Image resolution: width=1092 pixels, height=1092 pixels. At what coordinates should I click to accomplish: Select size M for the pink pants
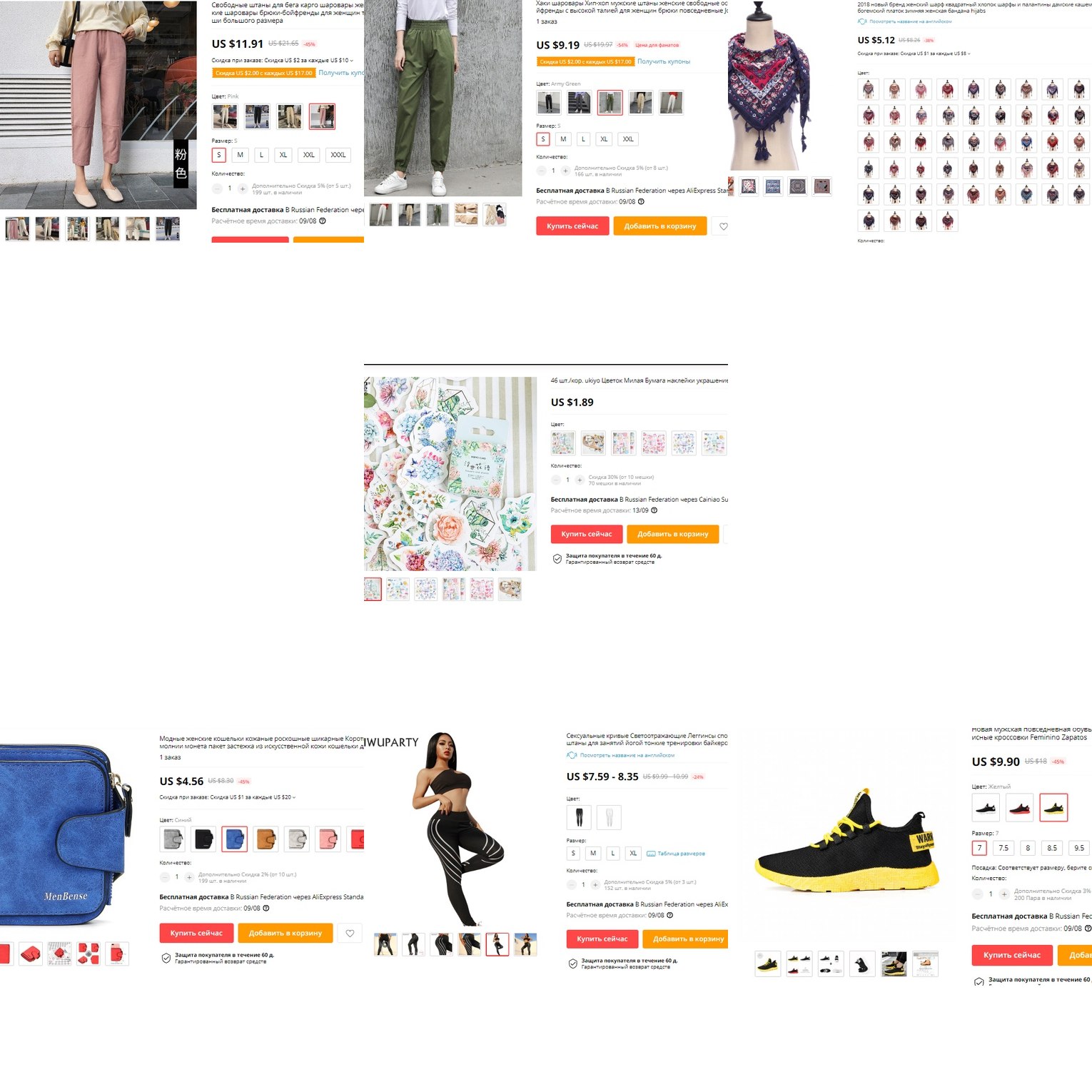(x=240, y=155)
